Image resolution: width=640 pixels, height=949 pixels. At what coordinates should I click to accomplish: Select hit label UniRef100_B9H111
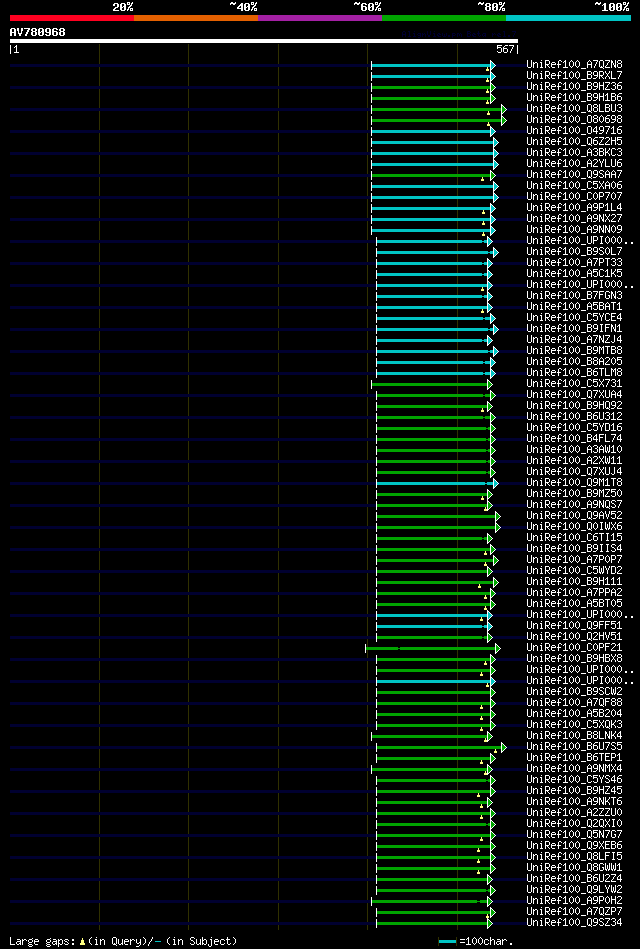[x=574, y=582]
